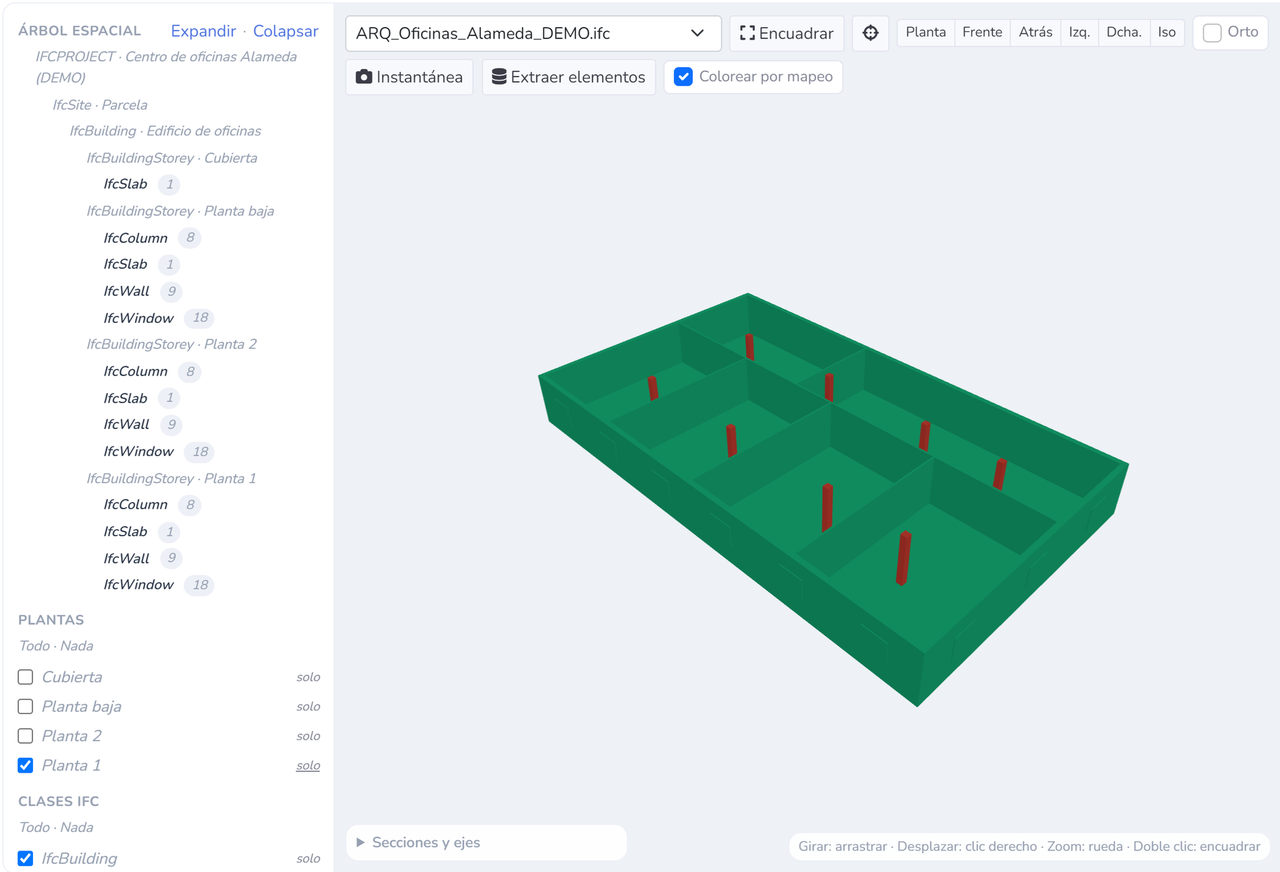Uncheck the IfcBuilding class checkbox
The height and width of the screenshot is (872, 1280).
(26, 859)
